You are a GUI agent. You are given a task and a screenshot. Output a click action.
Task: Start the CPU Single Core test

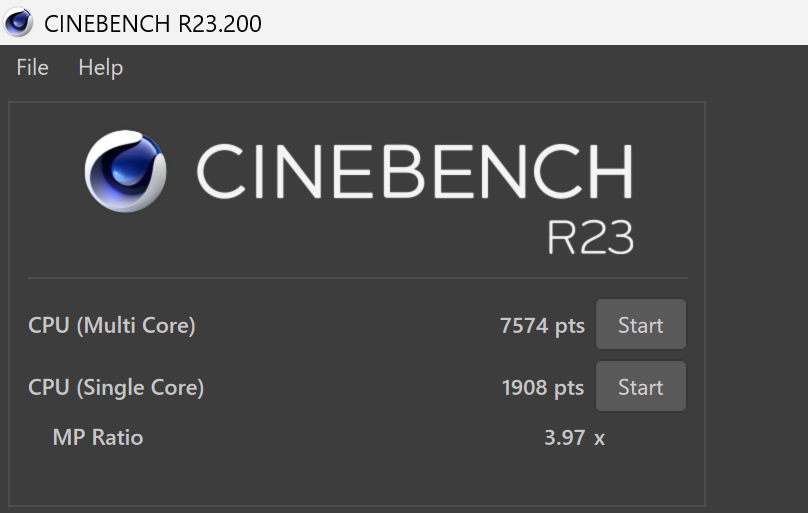(640, 387)
